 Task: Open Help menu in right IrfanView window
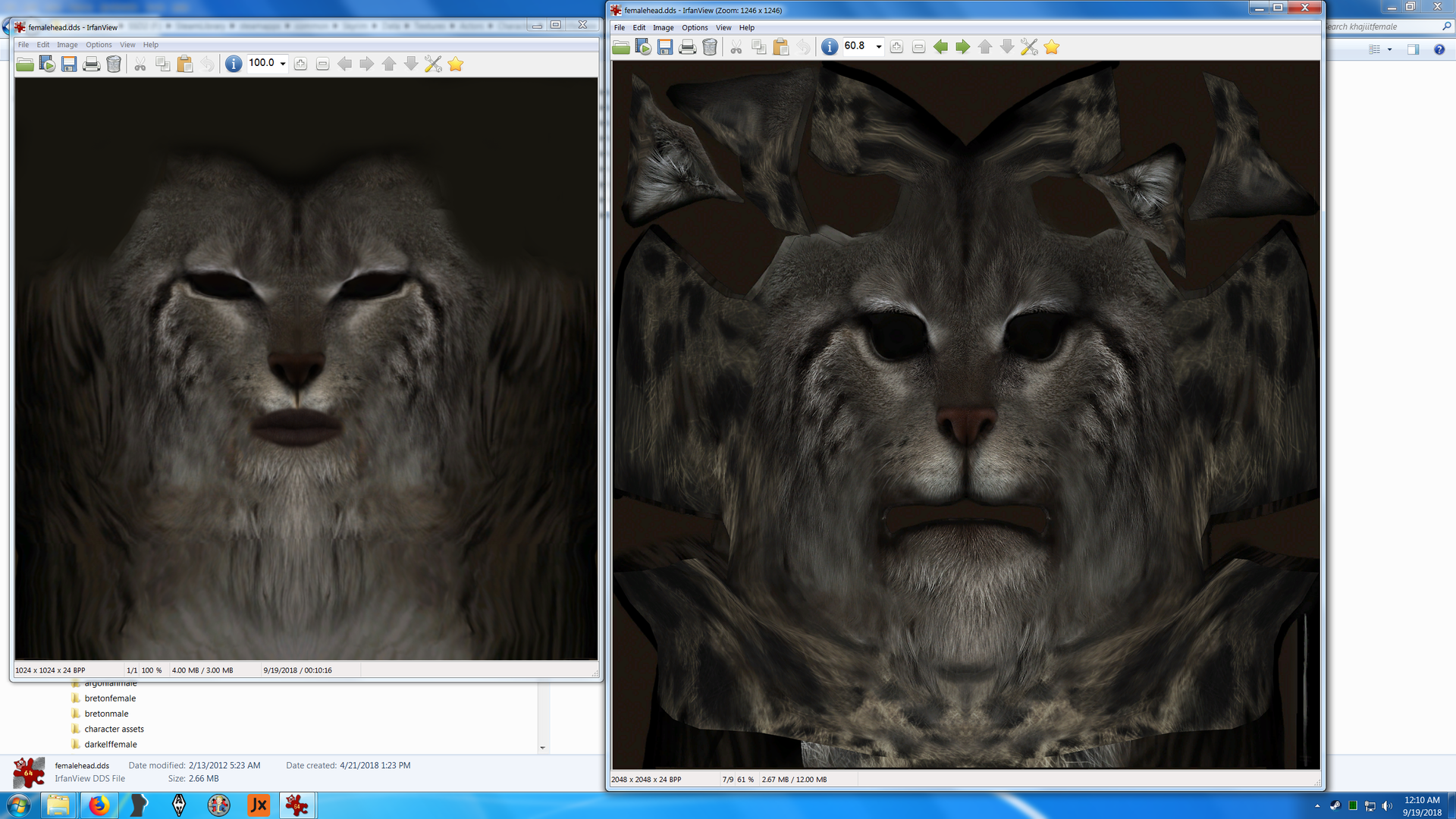coord(747,27)
